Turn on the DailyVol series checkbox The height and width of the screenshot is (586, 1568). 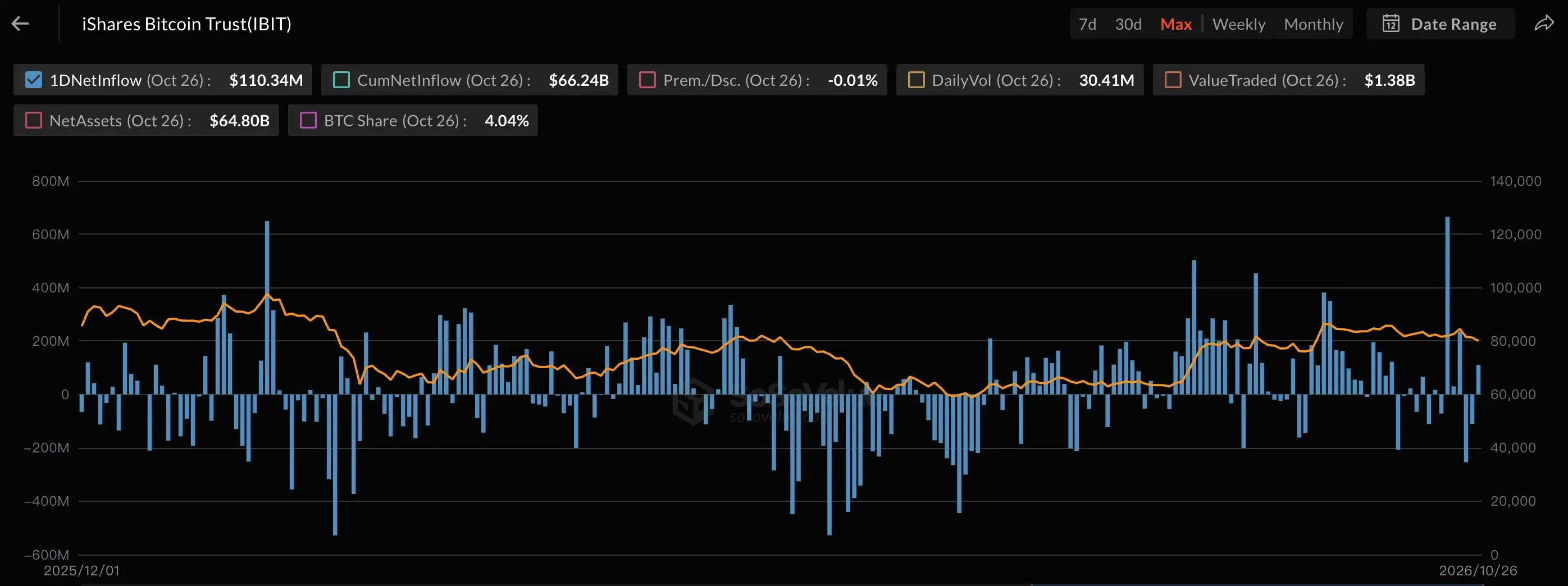[916, 80]
